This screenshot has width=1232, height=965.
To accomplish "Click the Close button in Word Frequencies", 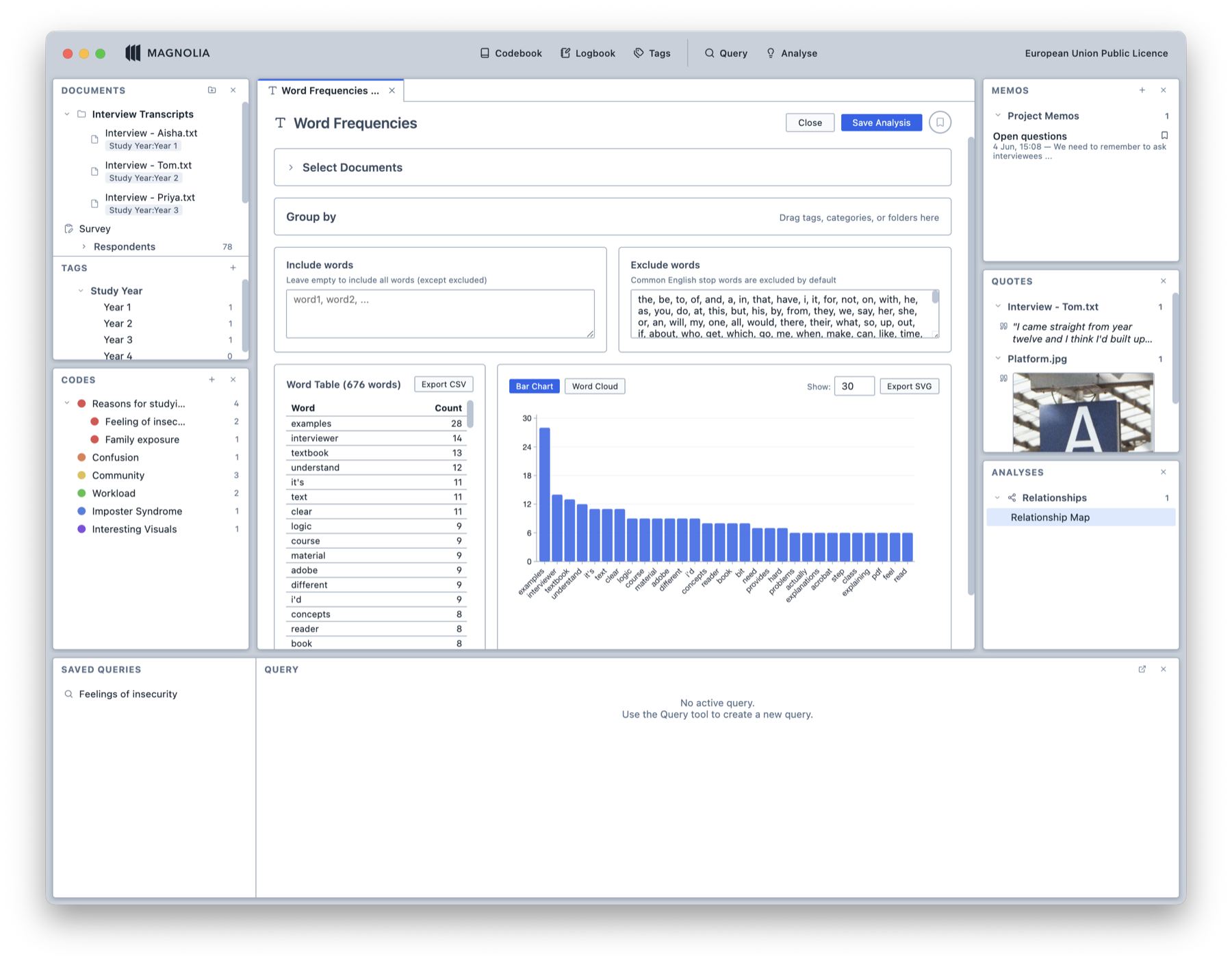I will pos(810,123).
